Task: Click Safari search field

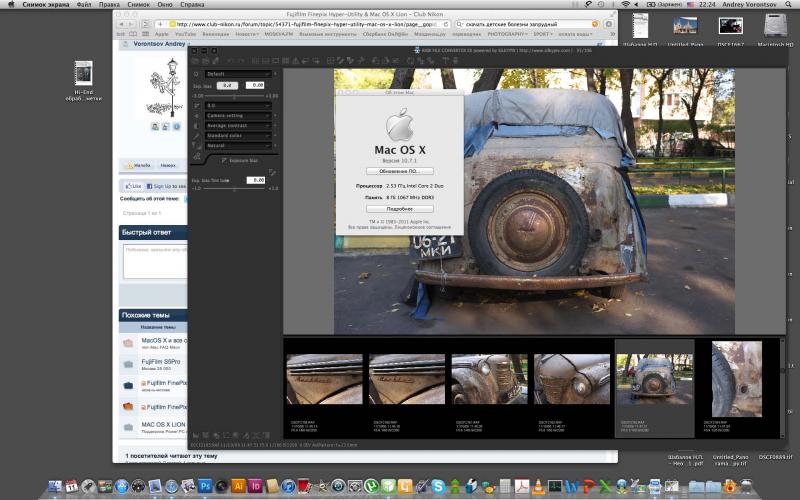Action: click(x=526, y=24)
